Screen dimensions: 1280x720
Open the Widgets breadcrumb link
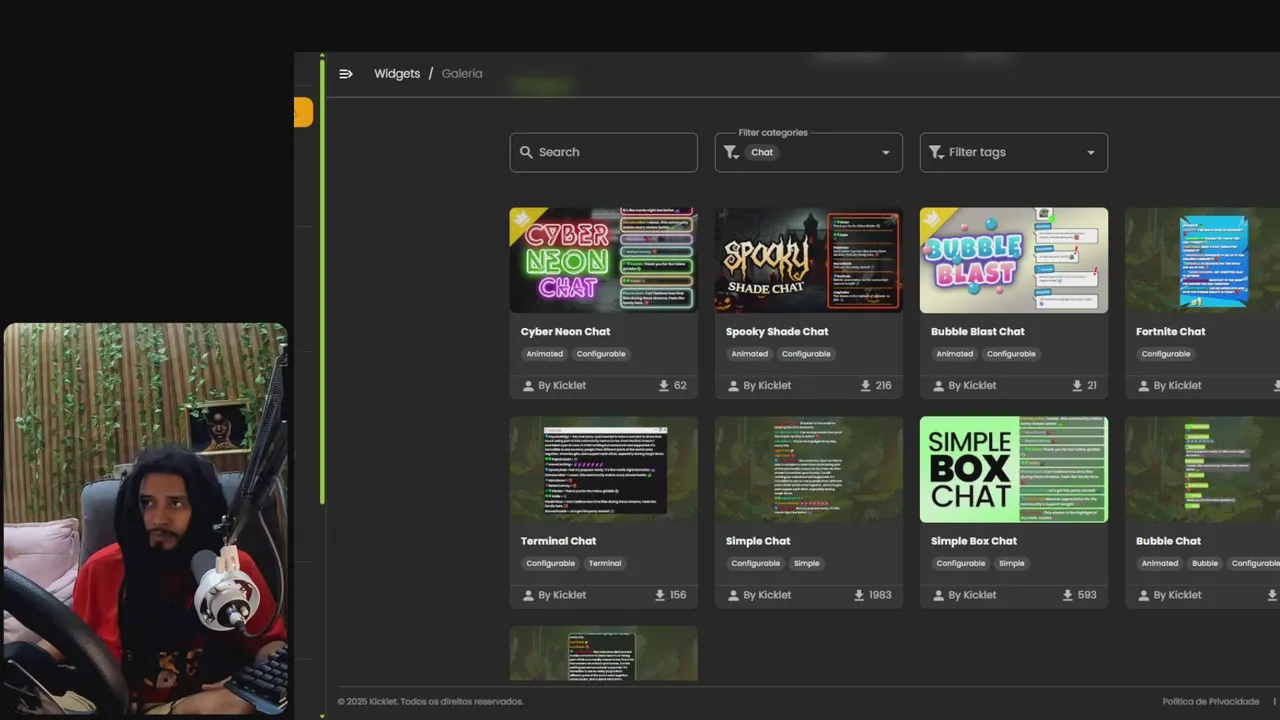[397, 74]
